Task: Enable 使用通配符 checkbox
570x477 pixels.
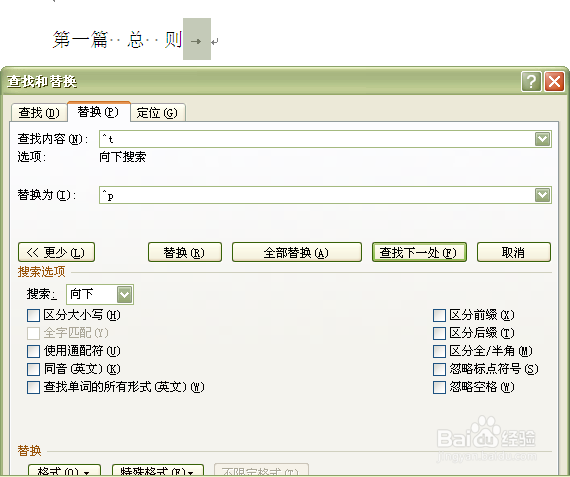Action: point(33,351)
